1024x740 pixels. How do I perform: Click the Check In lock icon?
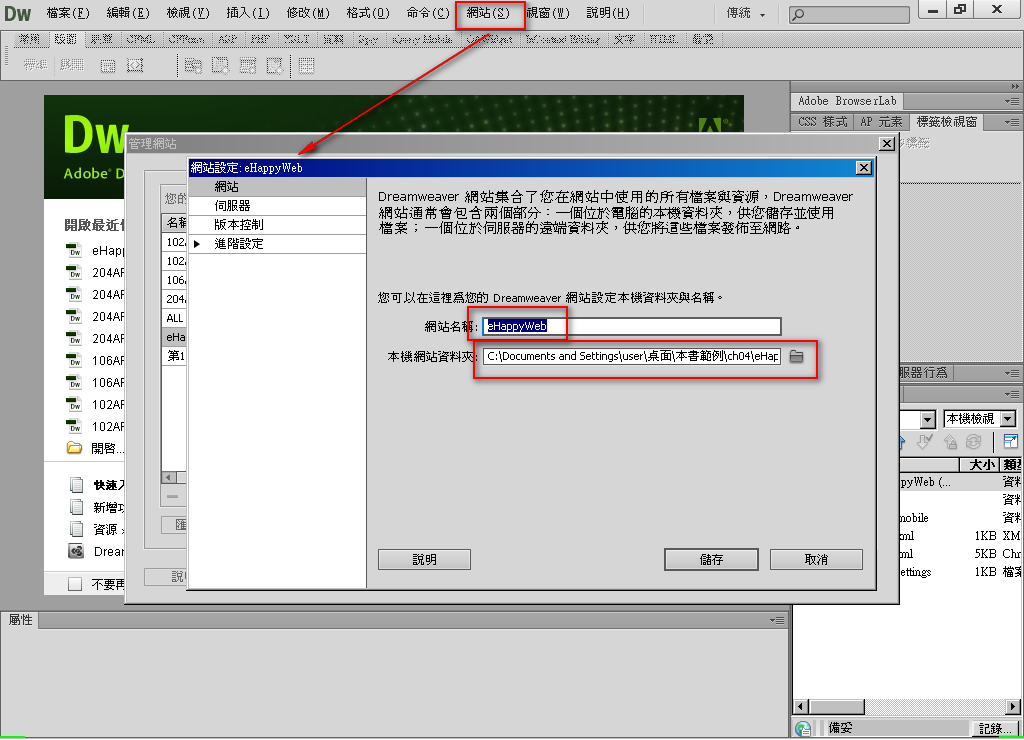pos(950,442)
